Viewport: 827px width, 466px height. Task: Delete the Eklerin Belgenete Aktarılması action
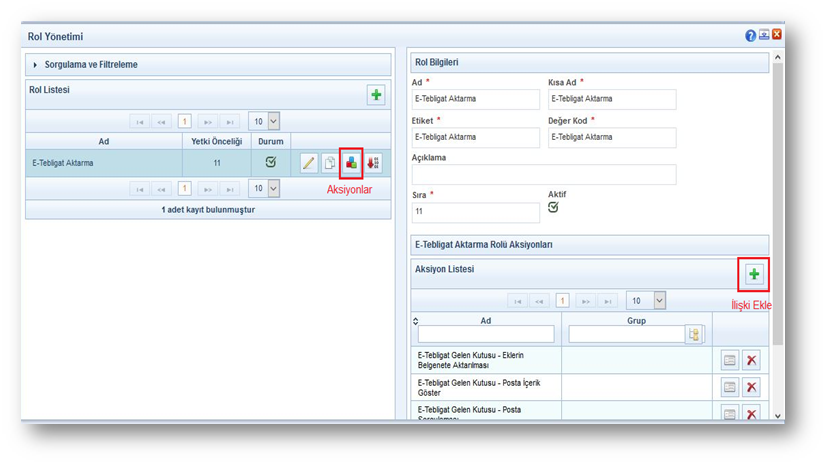click(752, 360)
